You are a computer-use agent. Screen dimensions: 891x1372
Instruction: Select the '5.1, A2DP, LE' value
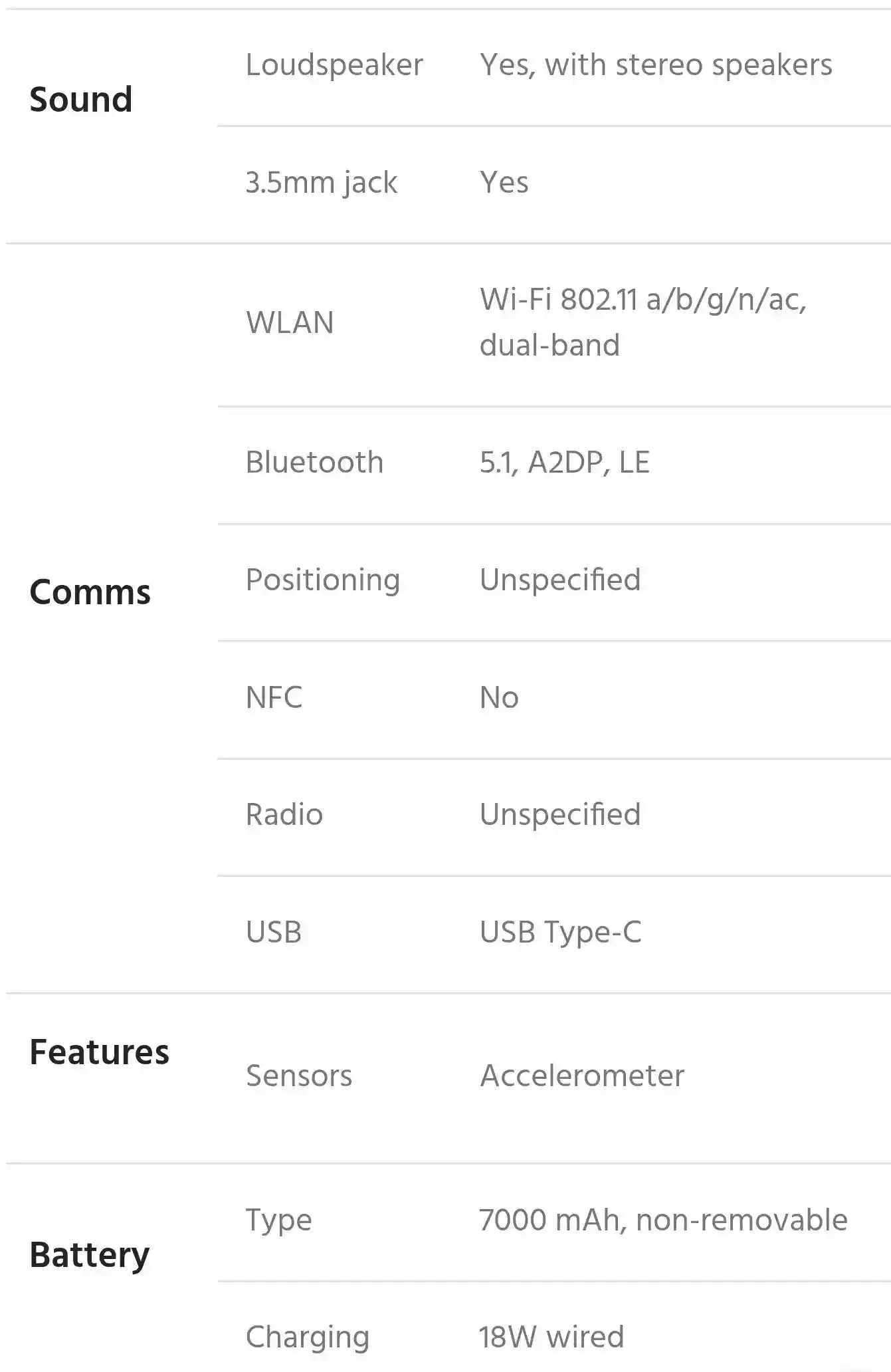pos(565,462)
